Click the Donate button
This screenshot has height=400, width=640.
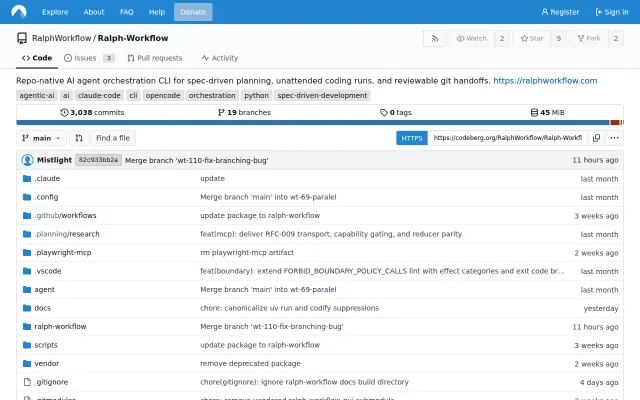pyautogui.click(x=193, y=12)
